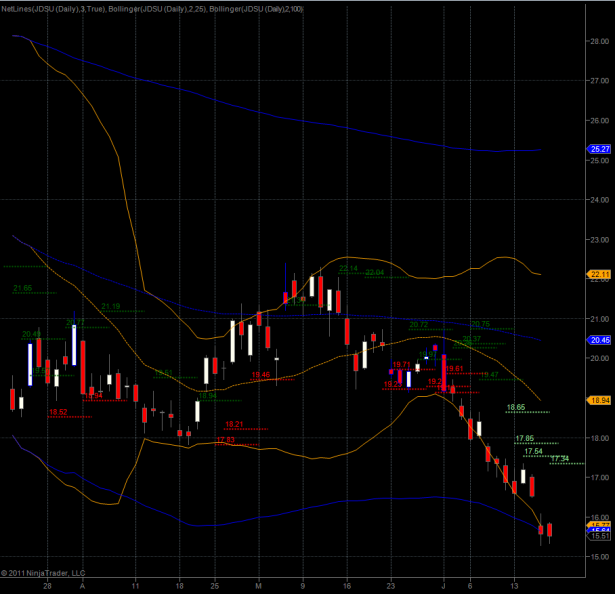Select the orange 18.94 axis marker
Screen dimensions: 615x594
[x=600, y=400]
